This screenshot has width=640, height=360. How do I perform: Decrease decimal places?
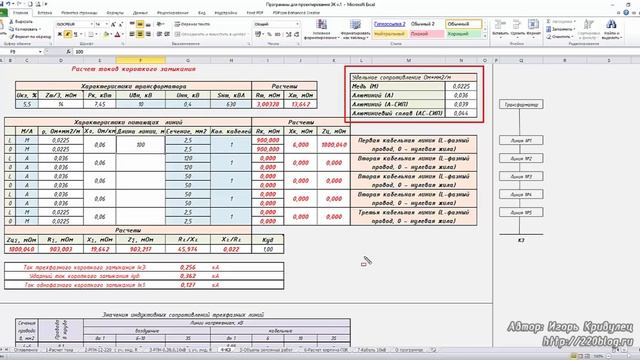tap(296, 34)
